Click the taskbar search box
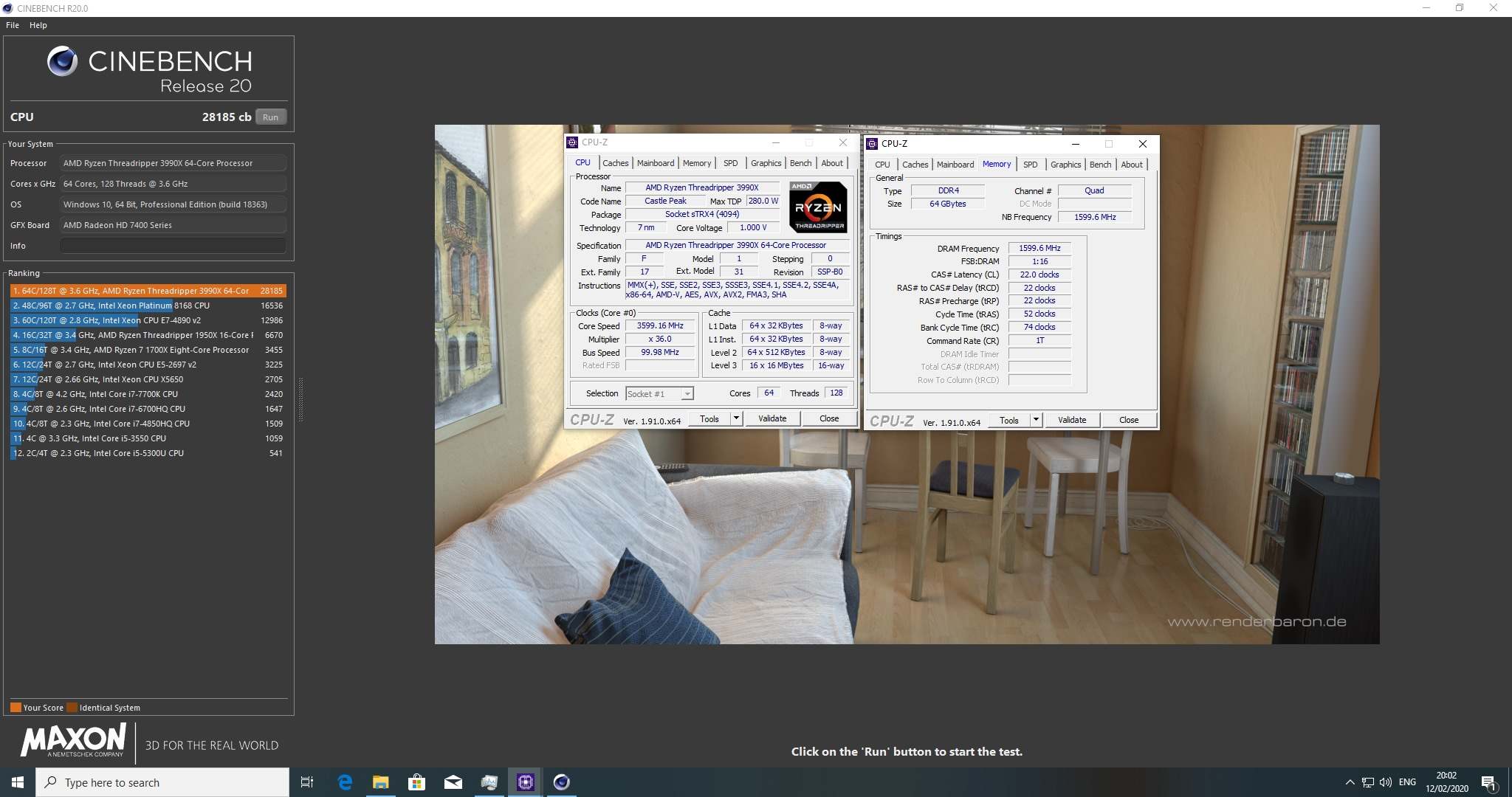This screenshot has height=797, width=1512. (162, 782)
